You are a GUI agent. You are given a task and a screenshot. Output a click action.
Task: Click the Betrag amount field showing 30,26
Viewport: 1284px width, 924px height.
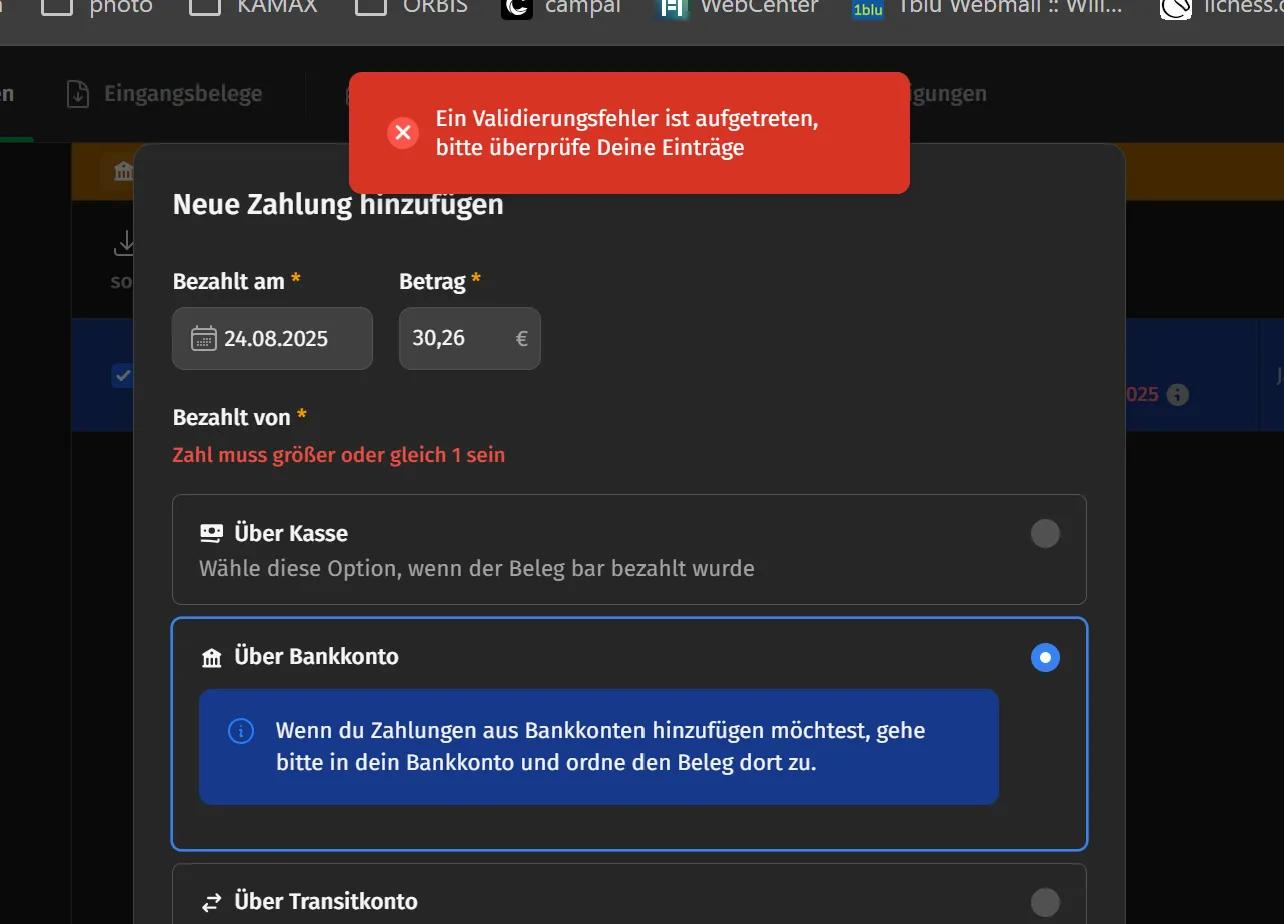click(470, 338)
